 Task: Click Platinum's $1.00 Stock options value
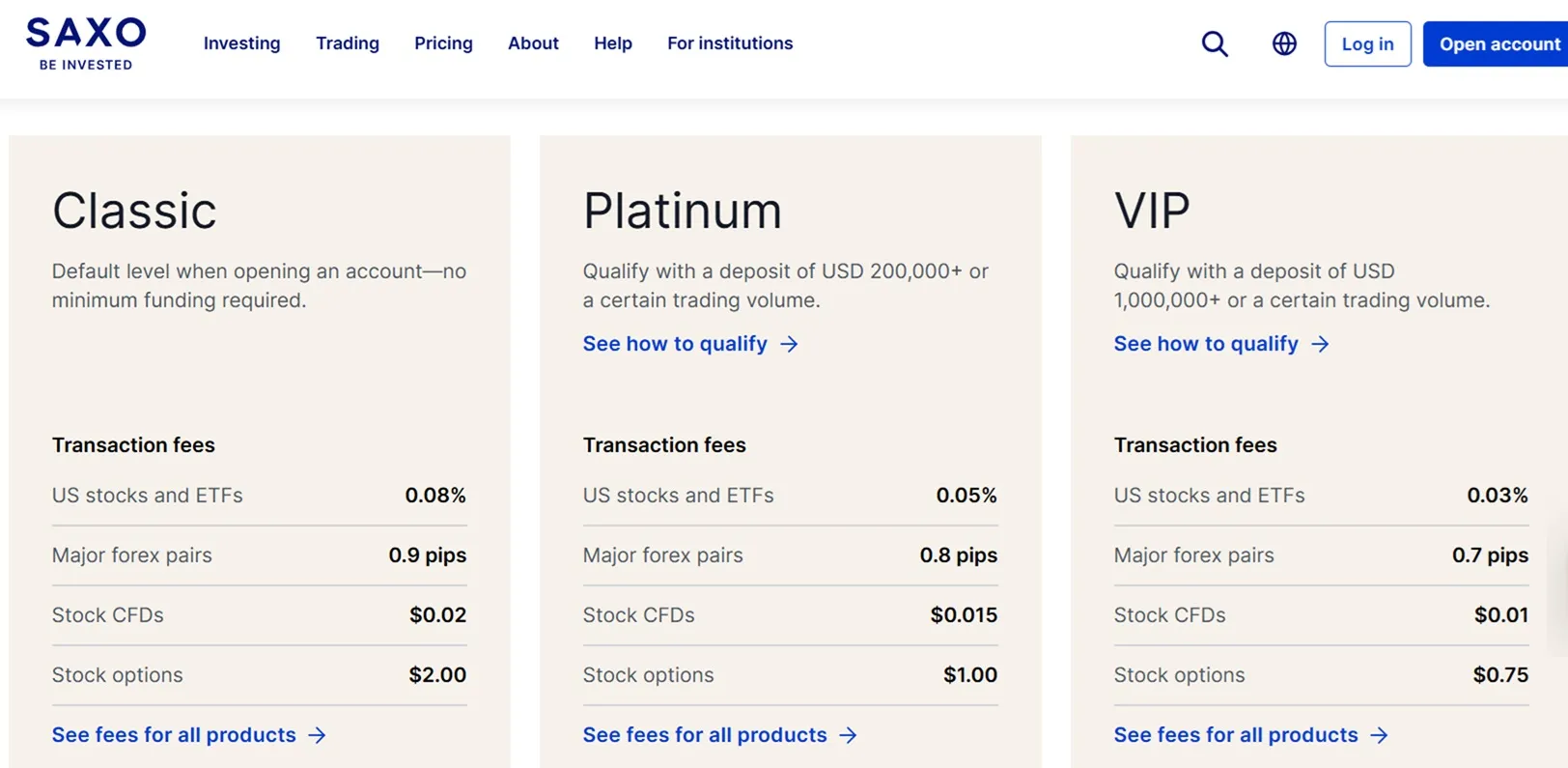pos(970,675)
